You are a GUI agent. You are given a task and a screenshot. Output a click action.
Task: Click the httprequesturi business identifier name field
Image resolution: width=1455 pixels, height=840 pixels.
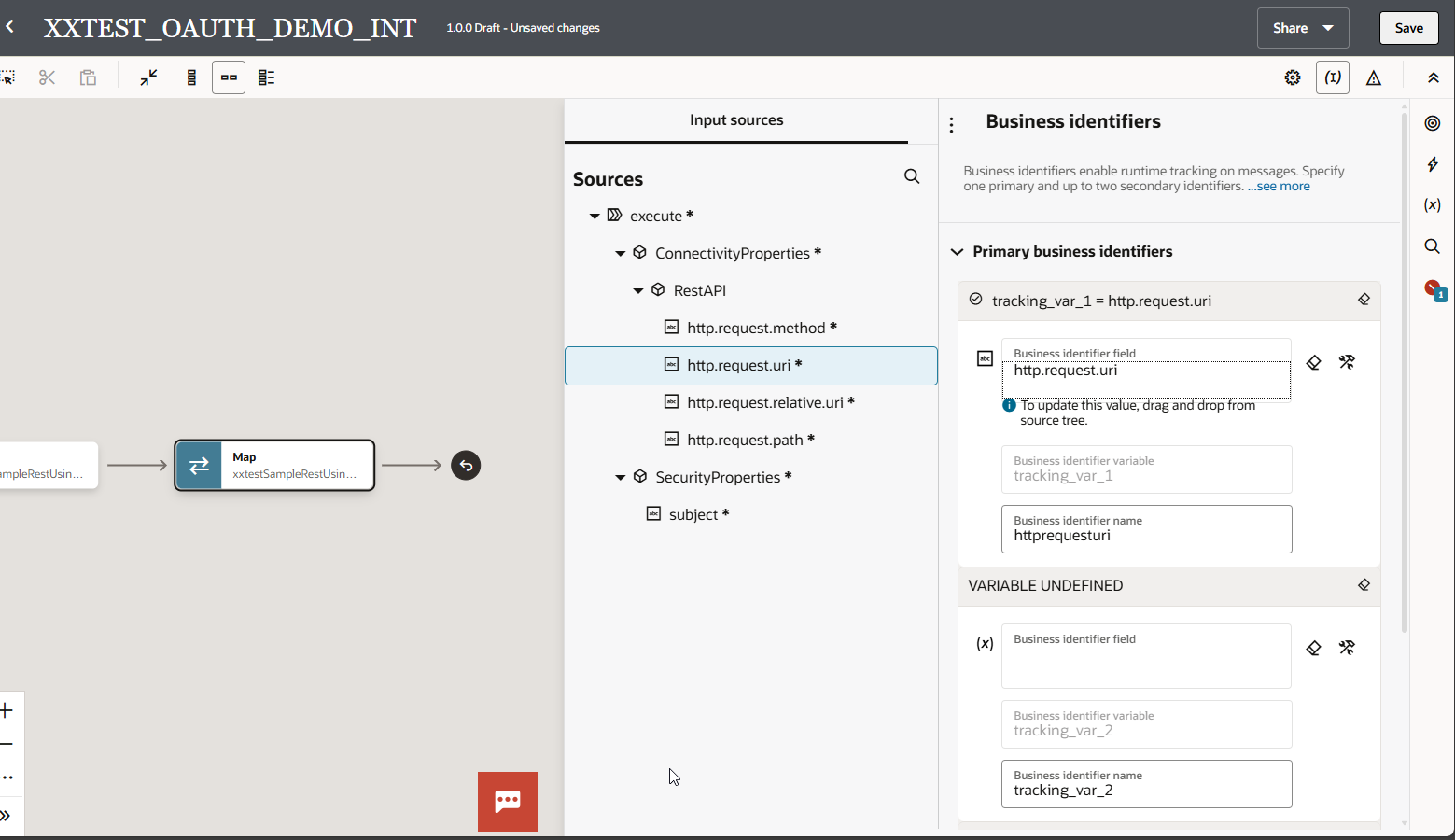1146,535
